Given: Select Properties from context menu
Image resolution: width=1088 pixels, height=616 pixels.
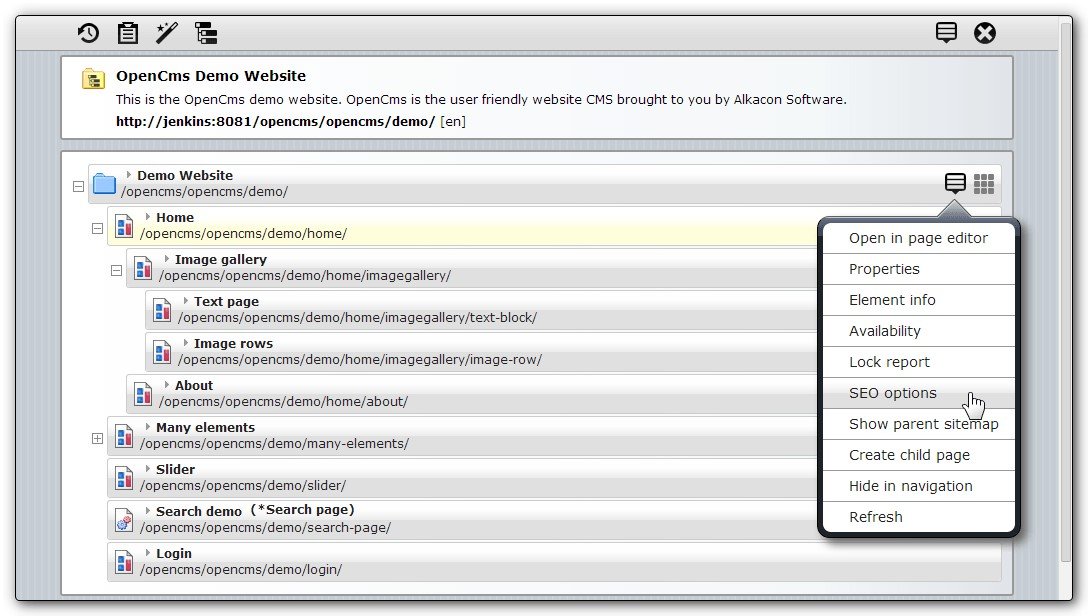Looking at the screenshot, I should tap(919, 269).
